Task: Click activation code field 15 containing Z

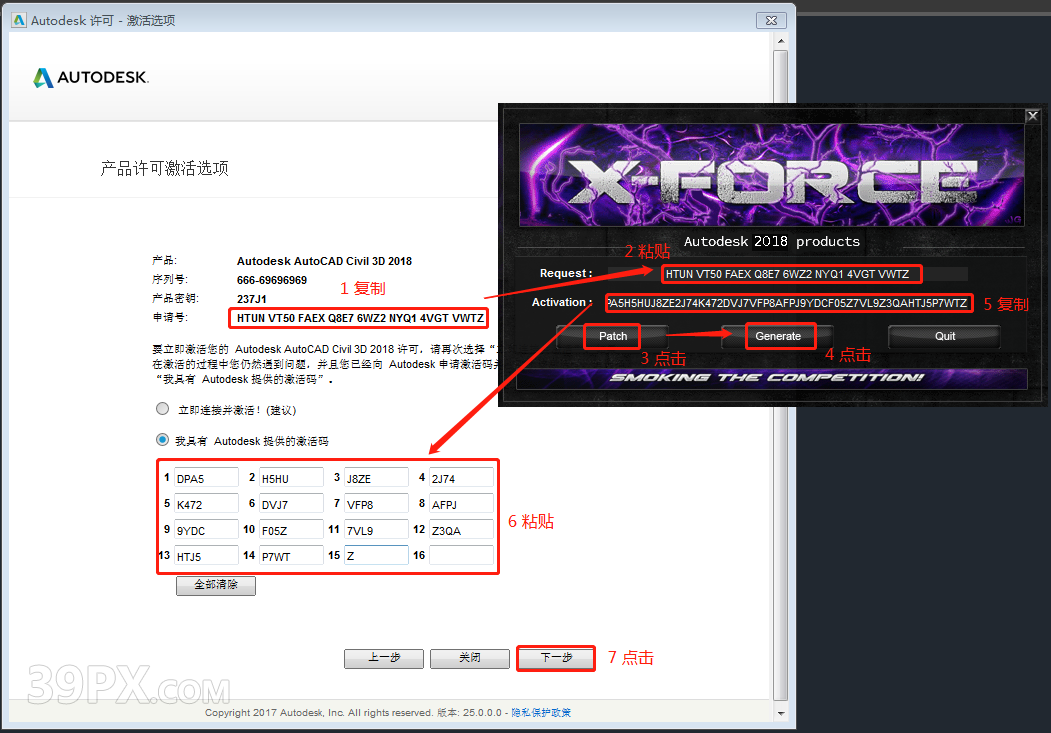Action: [x=376, y=555]
